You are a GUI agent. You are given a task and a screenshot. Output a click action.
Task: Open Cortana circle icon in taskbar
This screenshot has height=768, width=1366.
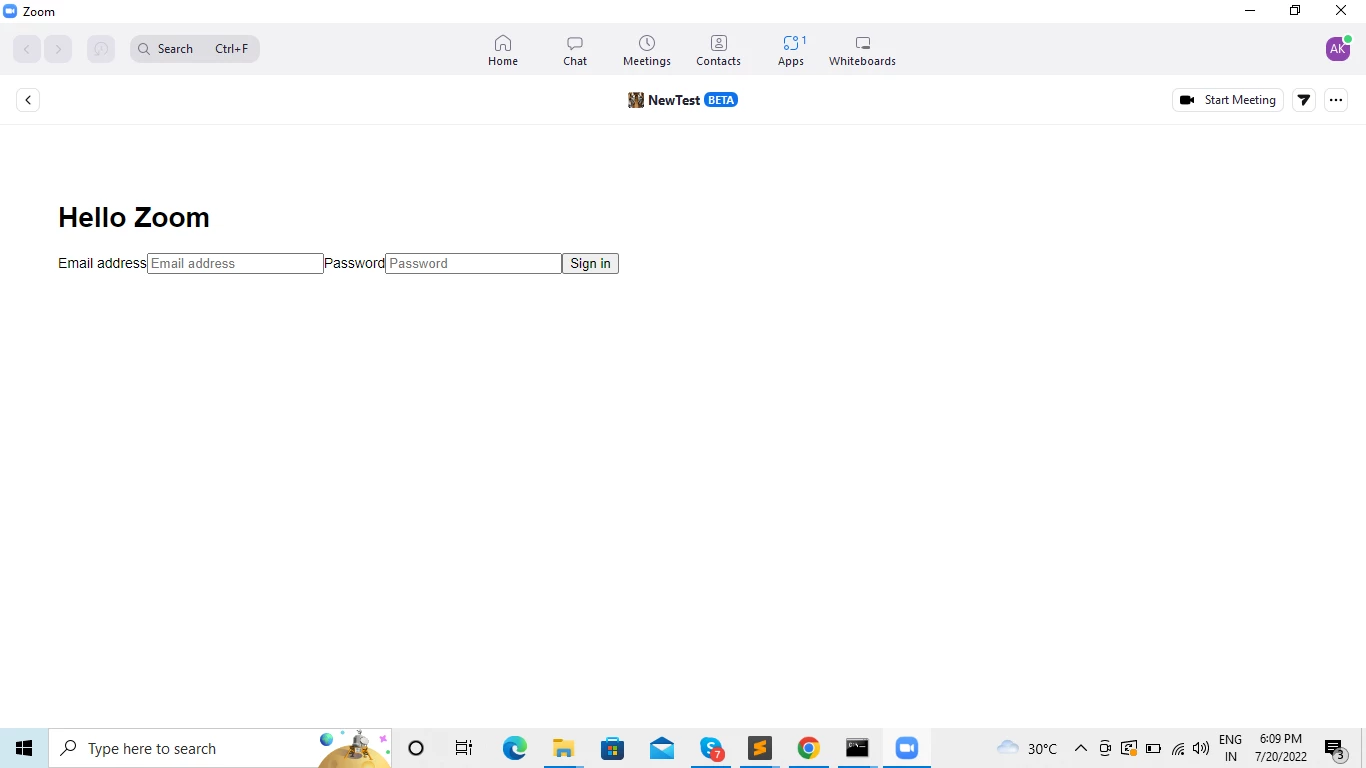pos(416,748)
